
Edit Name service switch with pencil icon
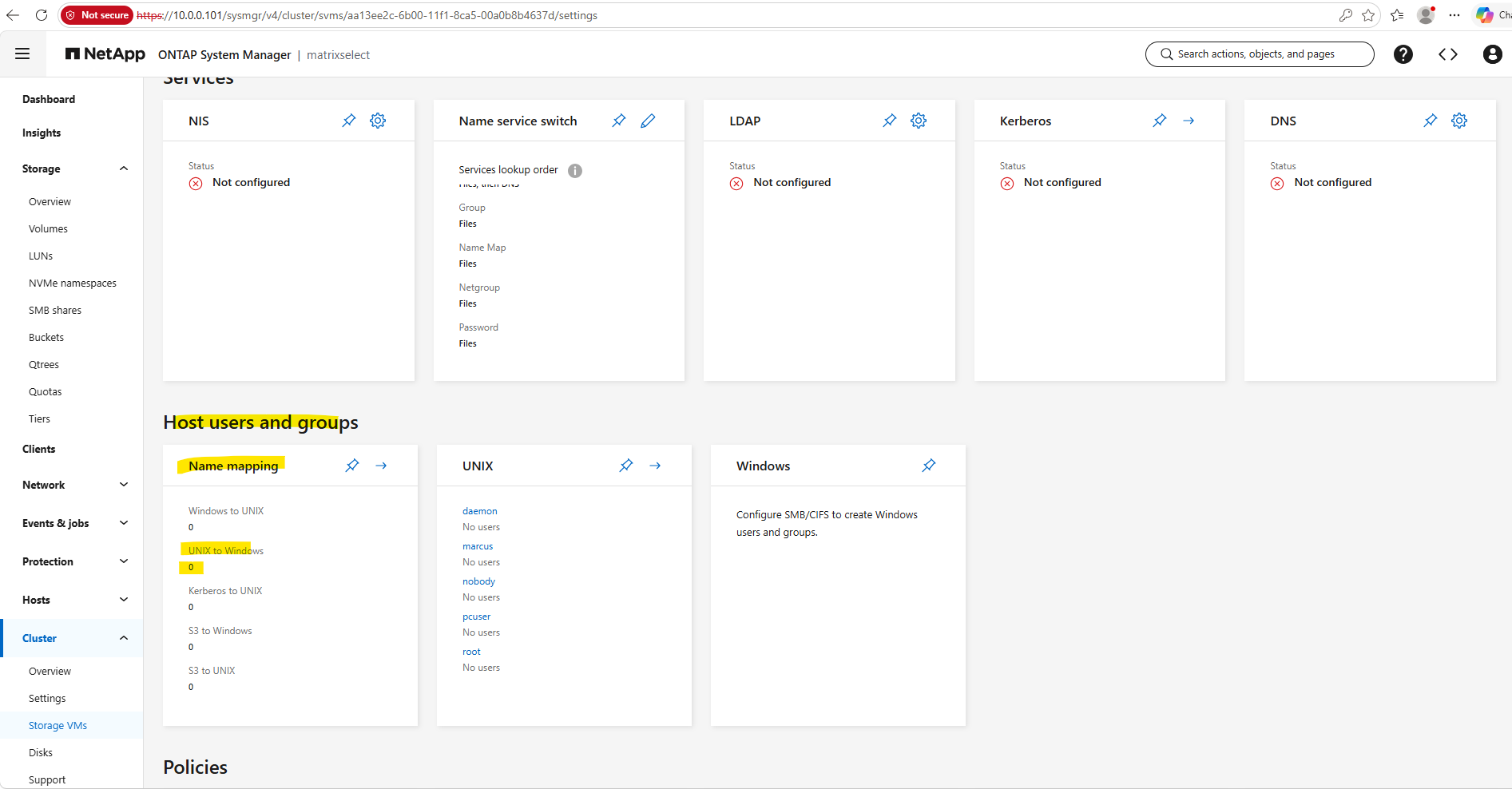[x=648, y=121]
